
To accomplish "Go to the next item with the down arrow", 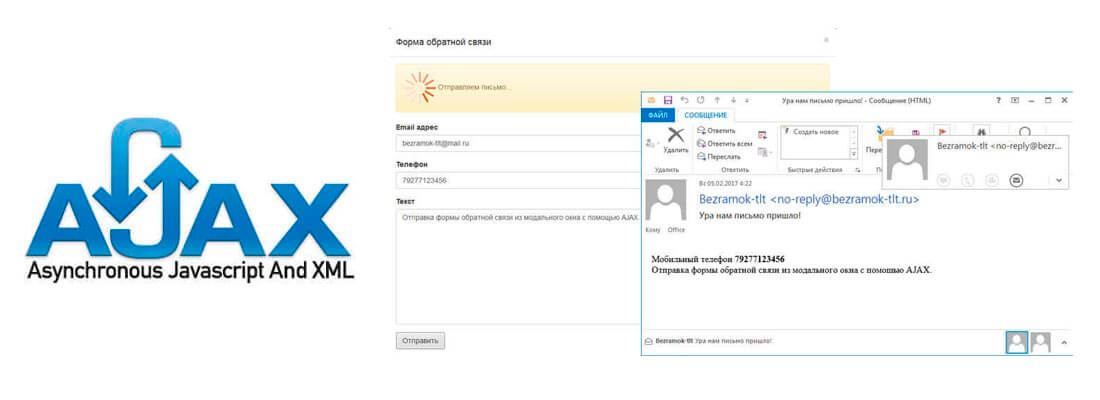I will point(733,100).
